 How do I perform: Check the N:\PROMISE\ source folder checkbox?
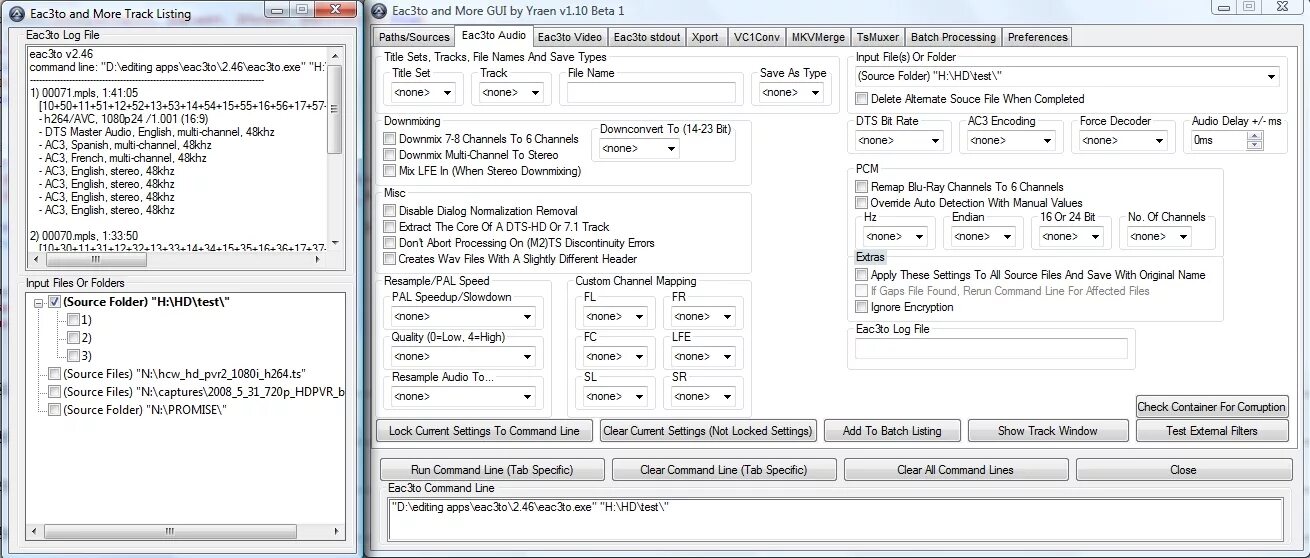tap(54, 410)
